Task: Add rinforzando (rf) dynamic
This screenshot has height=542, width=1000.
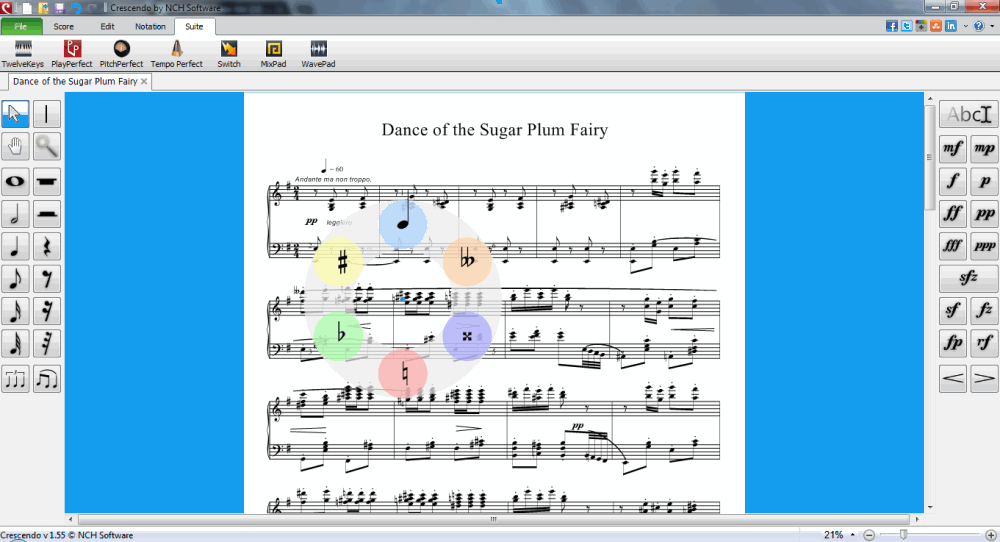Action: coord(984,343)
